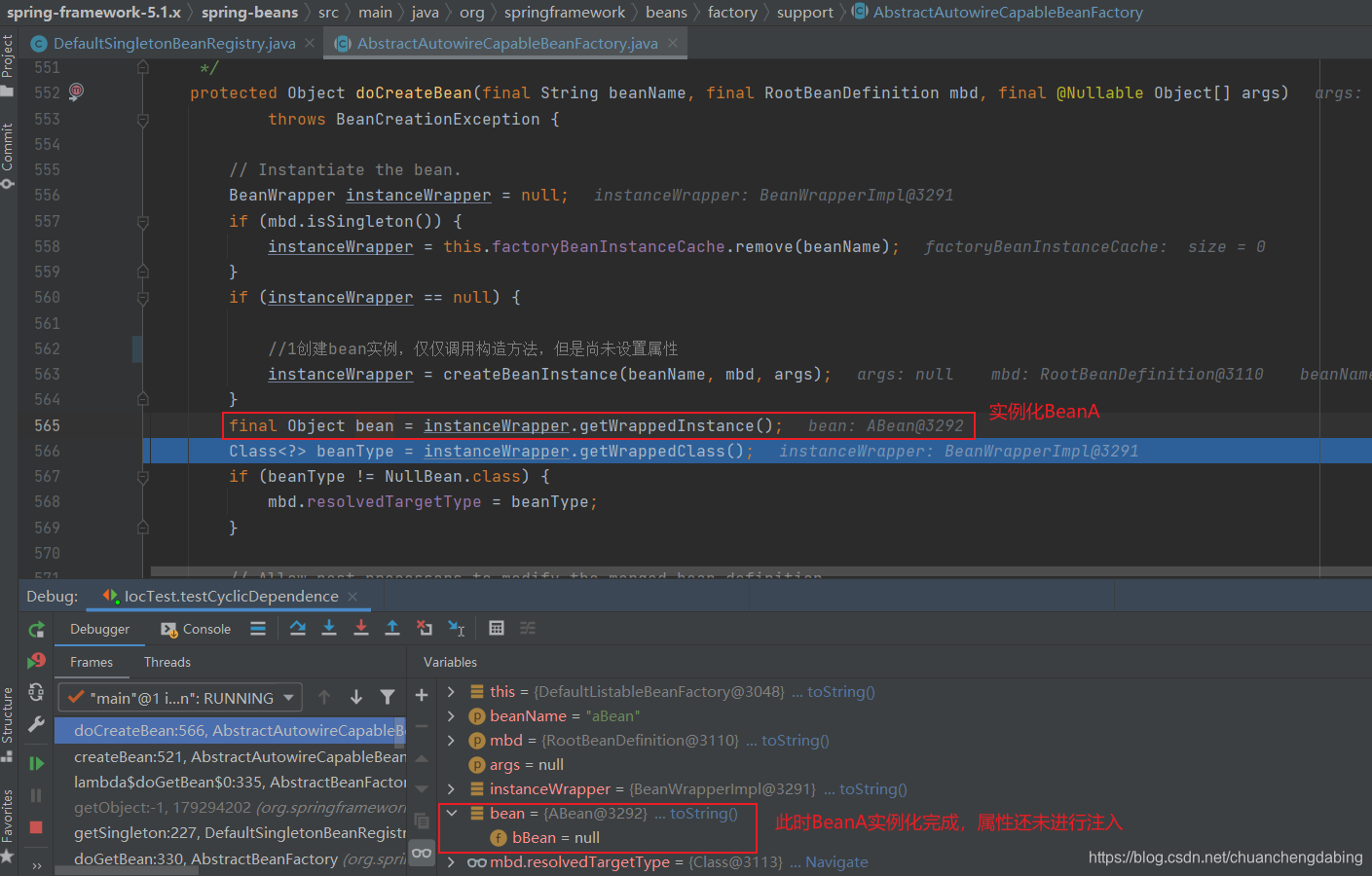The image size is (1372, 876).
Task: Click the frames list horizontal scrollbar
Action: tap(127, 871)
